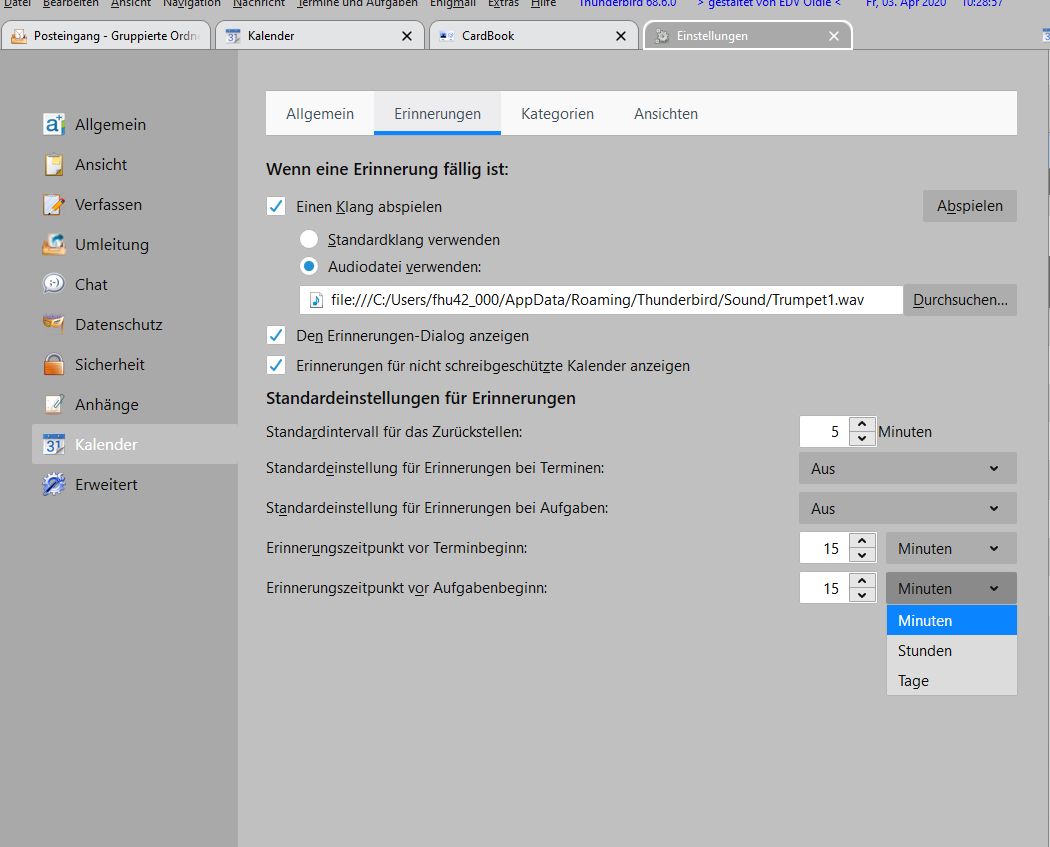Open the Anhänge sidebar icon
Screen dimensions: 1050x847
(x=54, y=405)
